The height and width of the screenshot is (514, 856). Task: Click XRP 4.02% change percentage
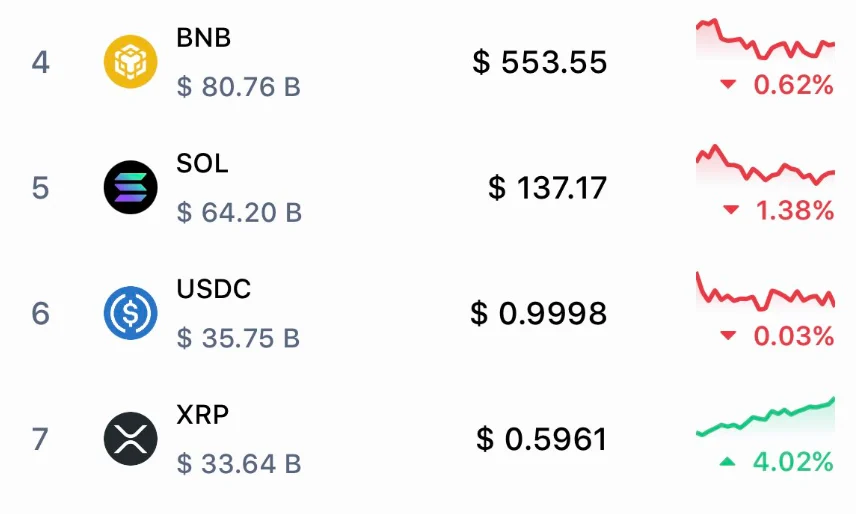[793, 462]
